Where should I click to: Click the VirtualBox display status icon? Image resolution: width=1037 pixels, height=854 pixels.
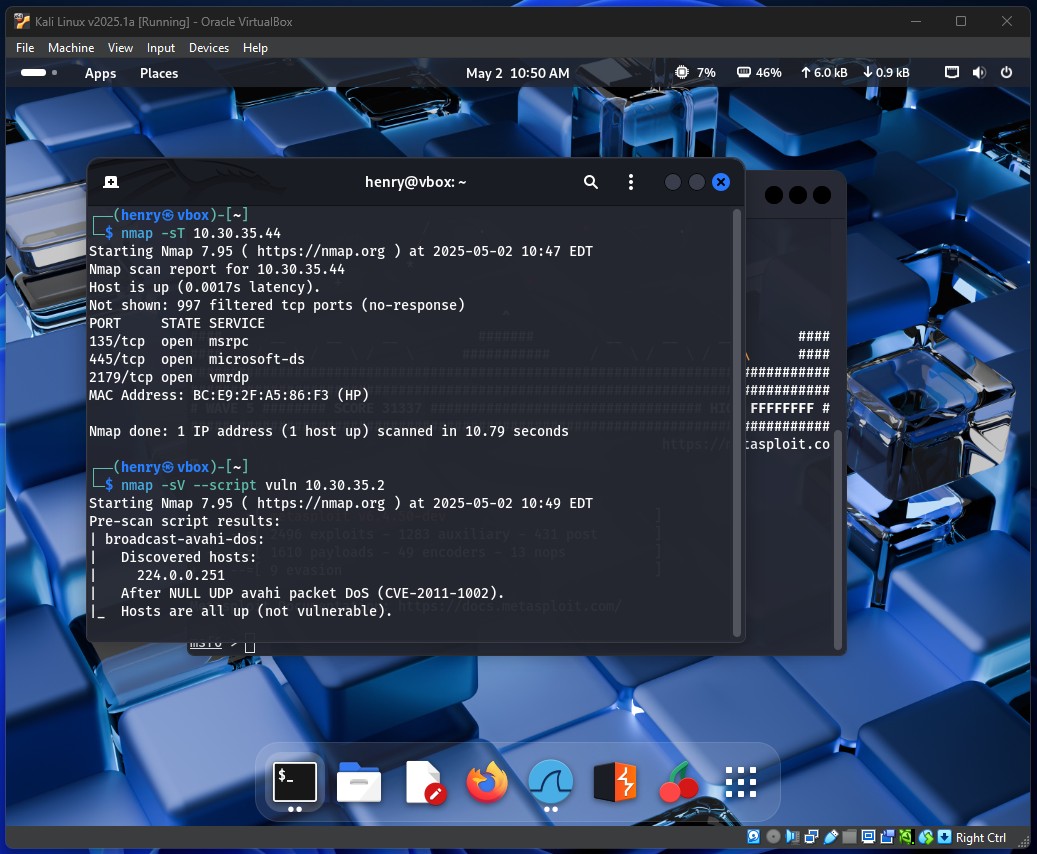pyautogui.click(x=868, y=837)
